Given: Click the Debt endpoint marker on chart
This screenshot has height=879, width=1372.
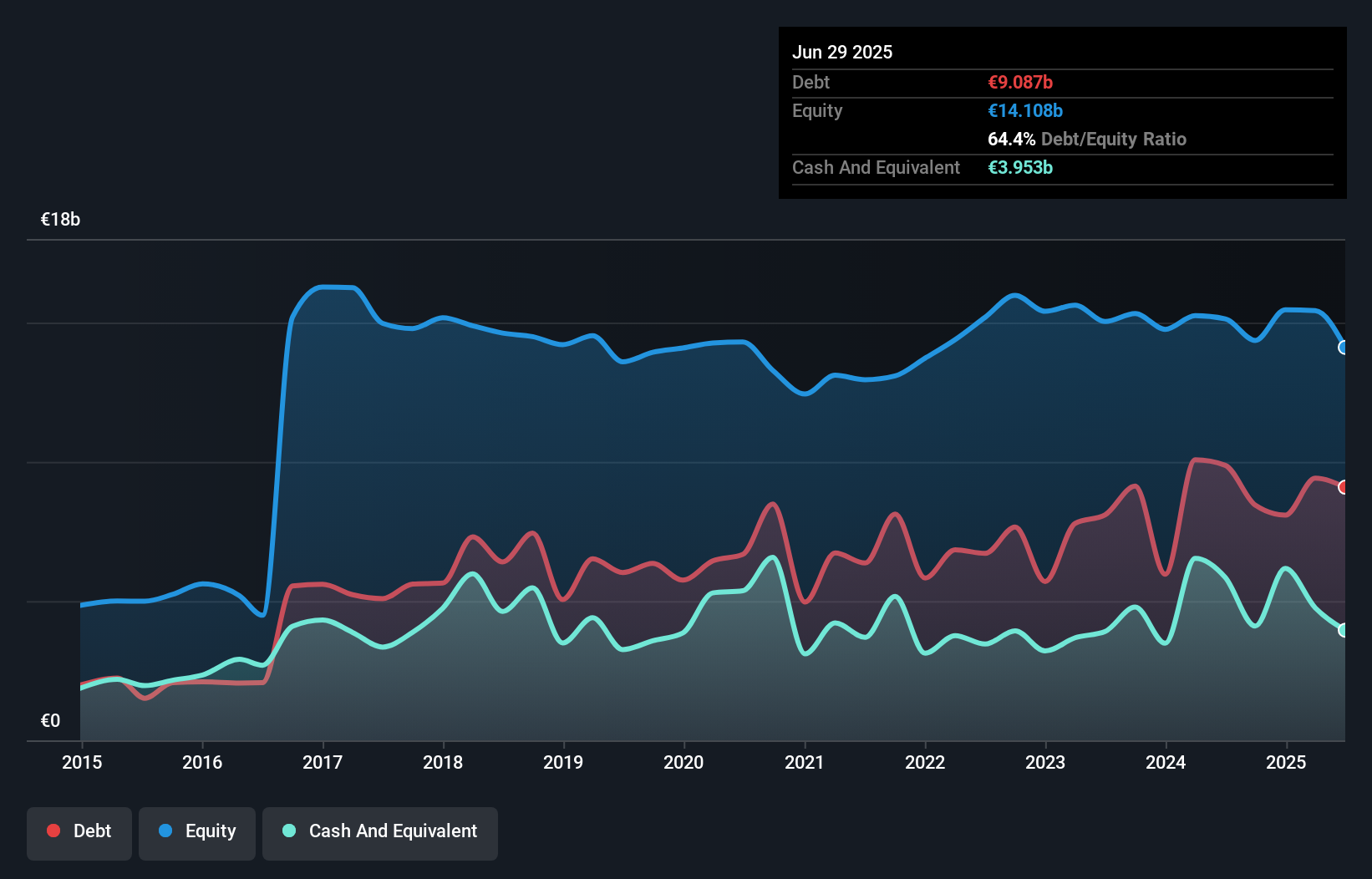Looking at the screenshot, I should (1343, 487).
